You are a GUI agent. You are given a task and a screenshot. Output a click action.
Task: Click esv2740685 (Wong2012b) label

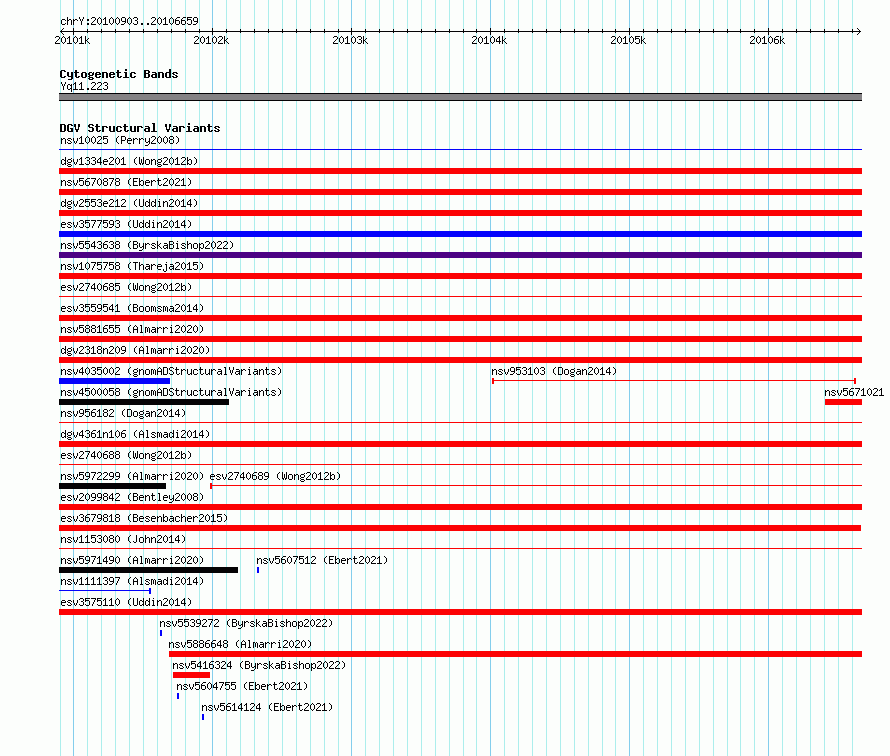[x=126, y=287]
